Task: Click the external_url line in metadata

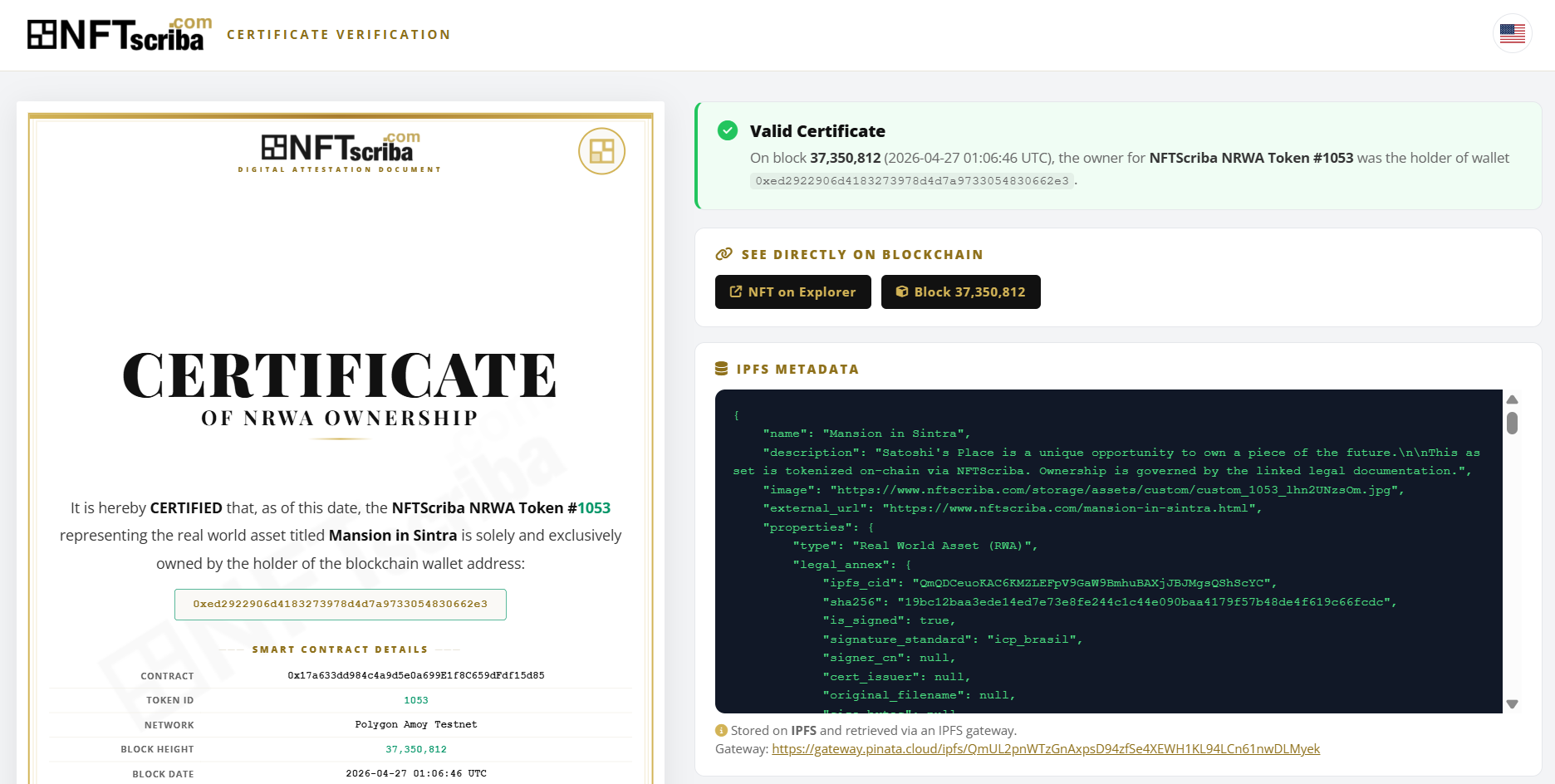Action: pos(1013,508)
